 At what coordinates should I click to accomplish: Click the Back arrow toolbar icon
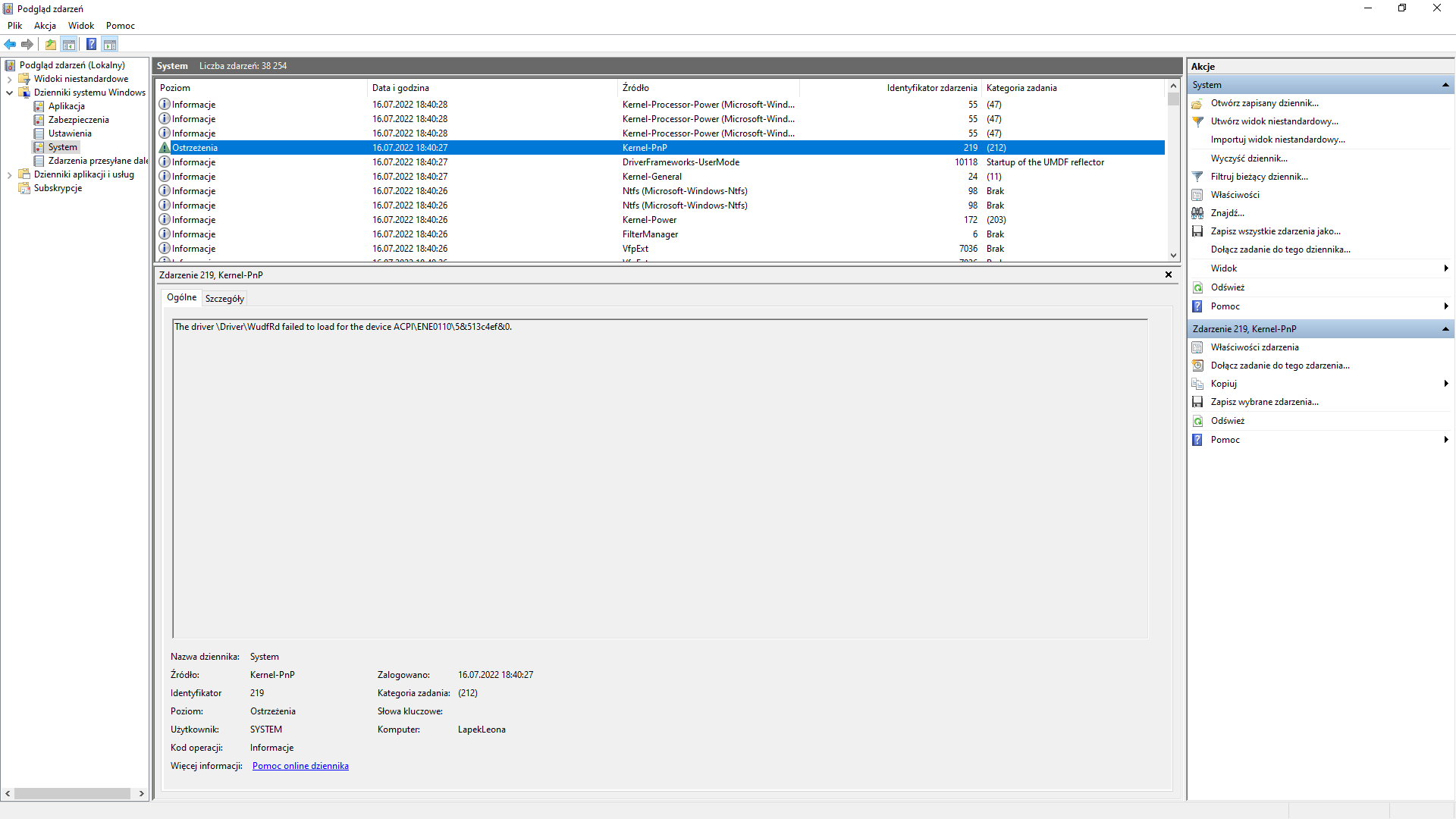pos(10,44)
